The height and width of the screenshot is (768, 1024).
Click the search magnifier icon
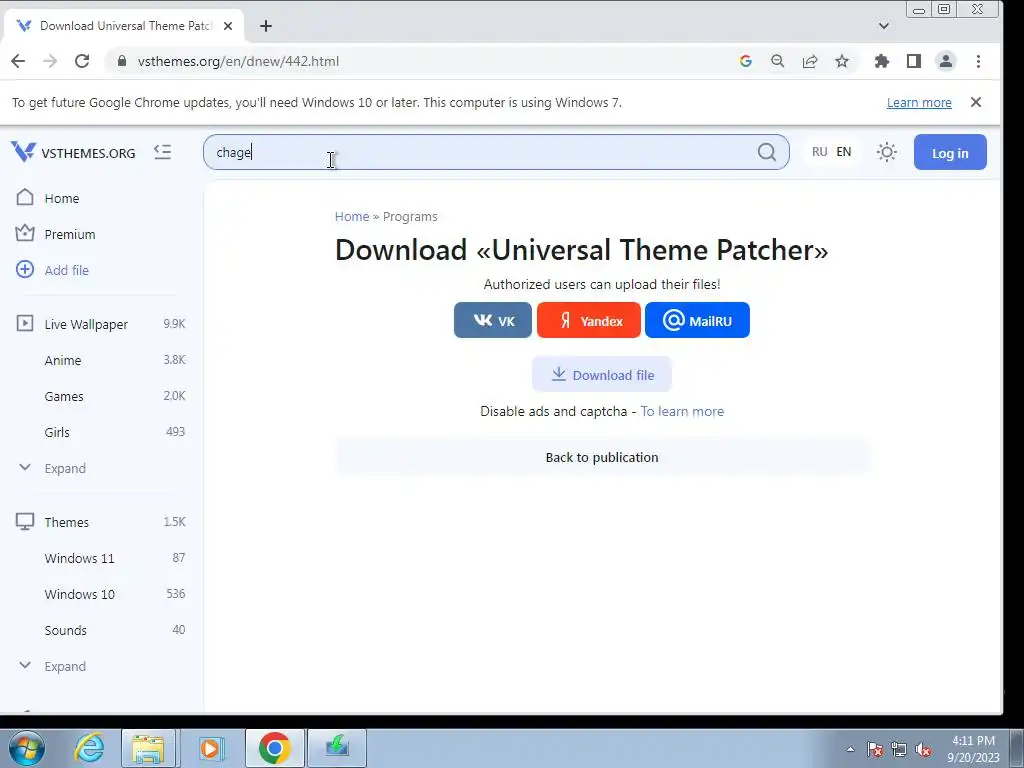pyautogui.click(x=767, y=152)
